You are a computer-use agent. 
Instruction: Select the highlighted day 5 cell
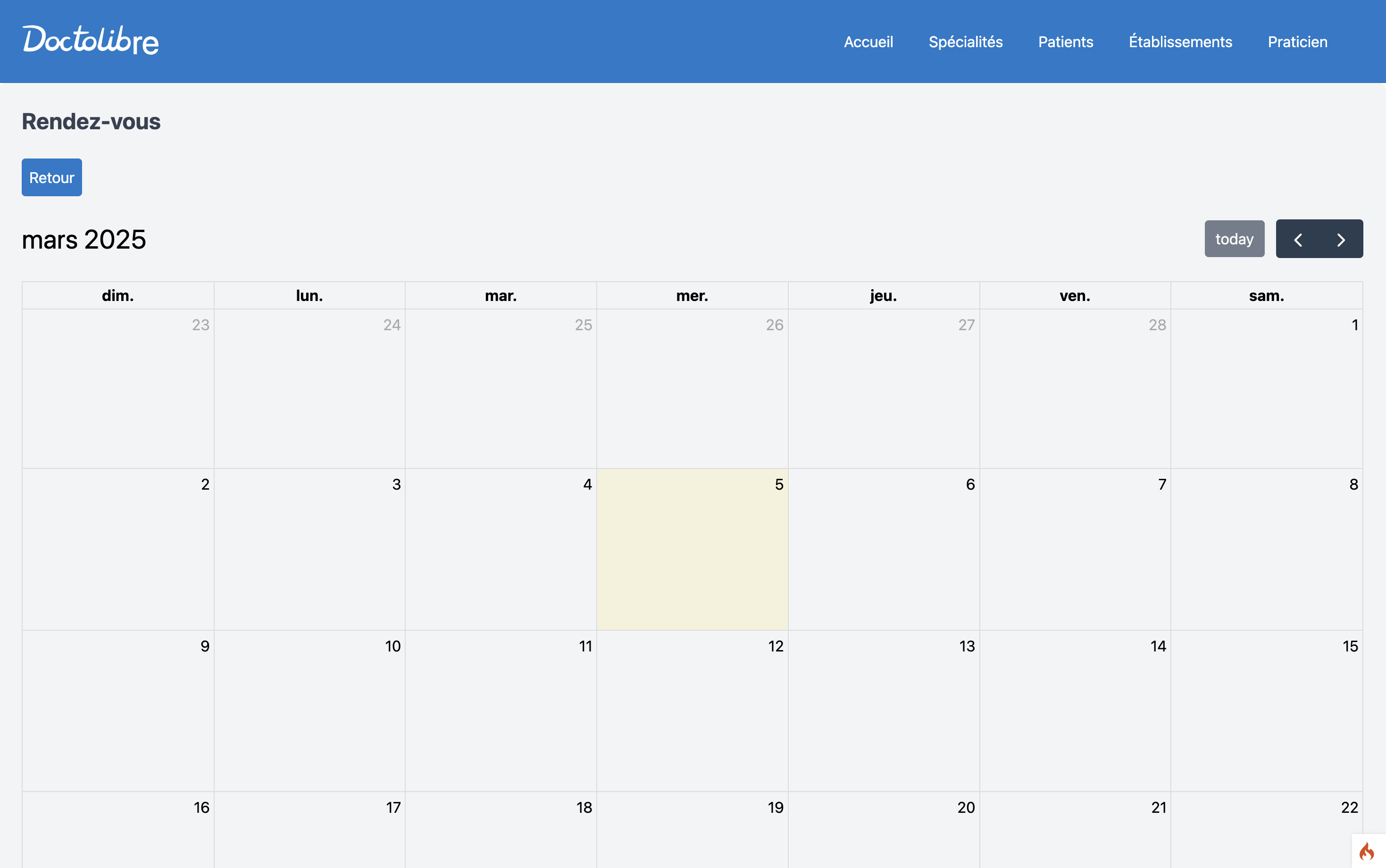[x=692, y=549]
